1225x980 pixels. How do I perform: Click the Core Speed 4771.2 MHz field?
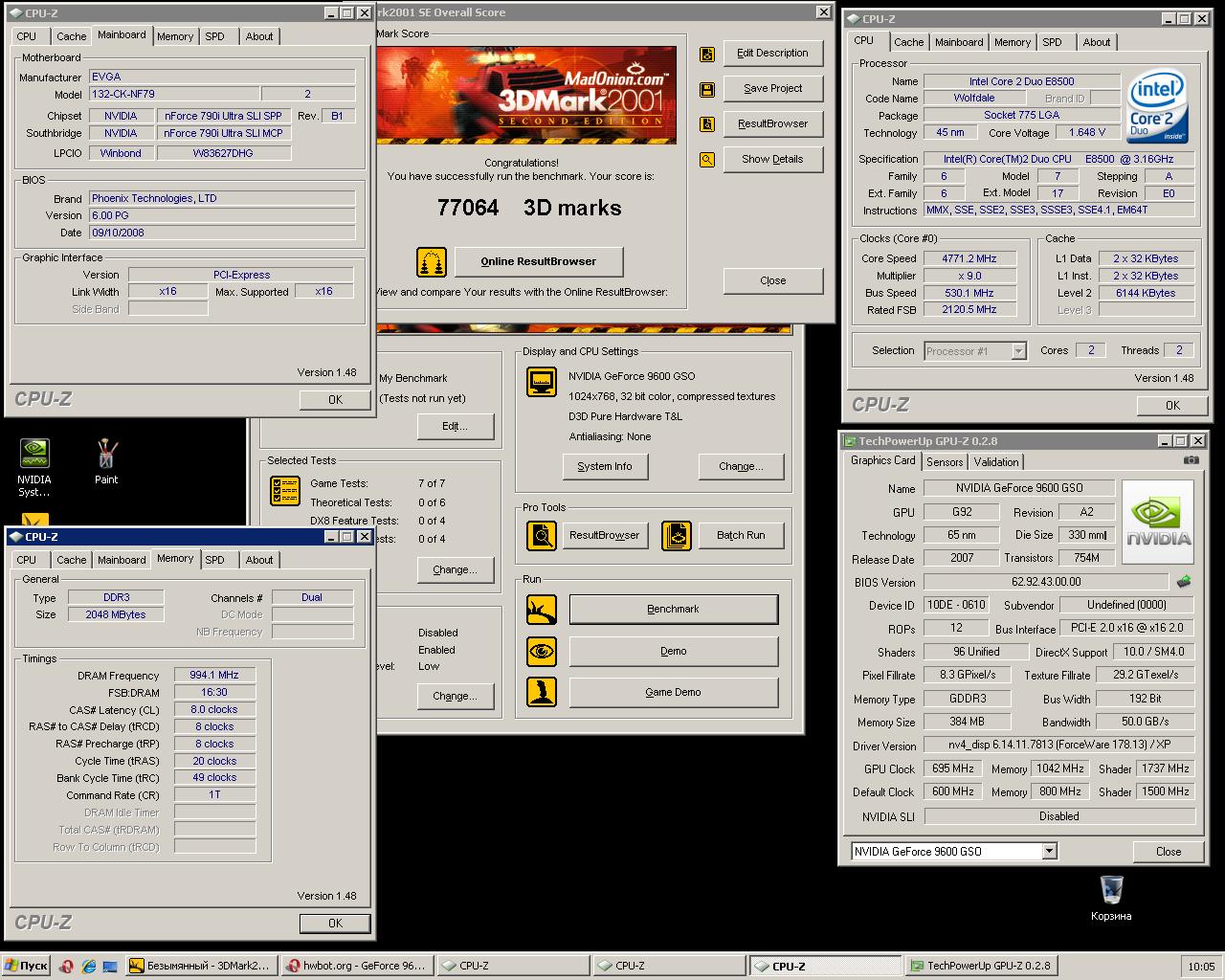tap(969, 258)
